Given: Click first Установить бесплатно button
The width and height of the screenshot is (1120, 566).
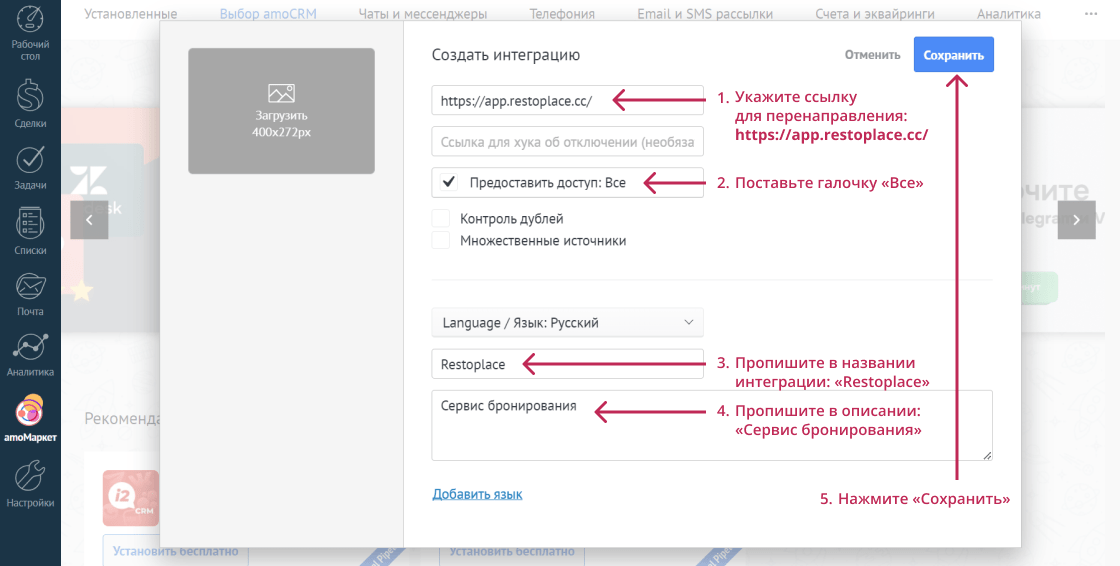Looking at the screenshot, I should [x=176, y=551].
